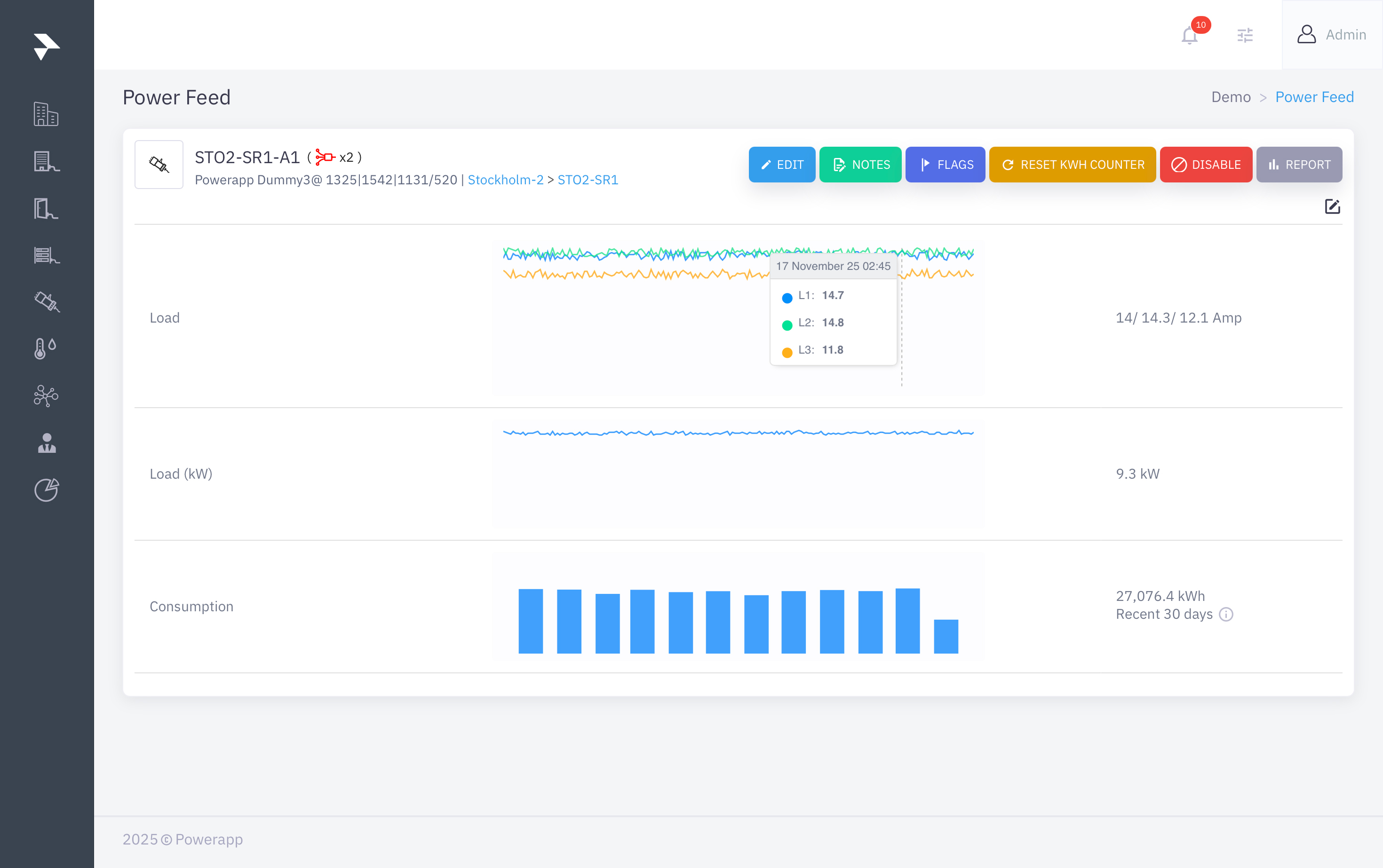This screenshot has height=868, width=1383.
Task: Click the red DISABLE button
Action: 1206,165
